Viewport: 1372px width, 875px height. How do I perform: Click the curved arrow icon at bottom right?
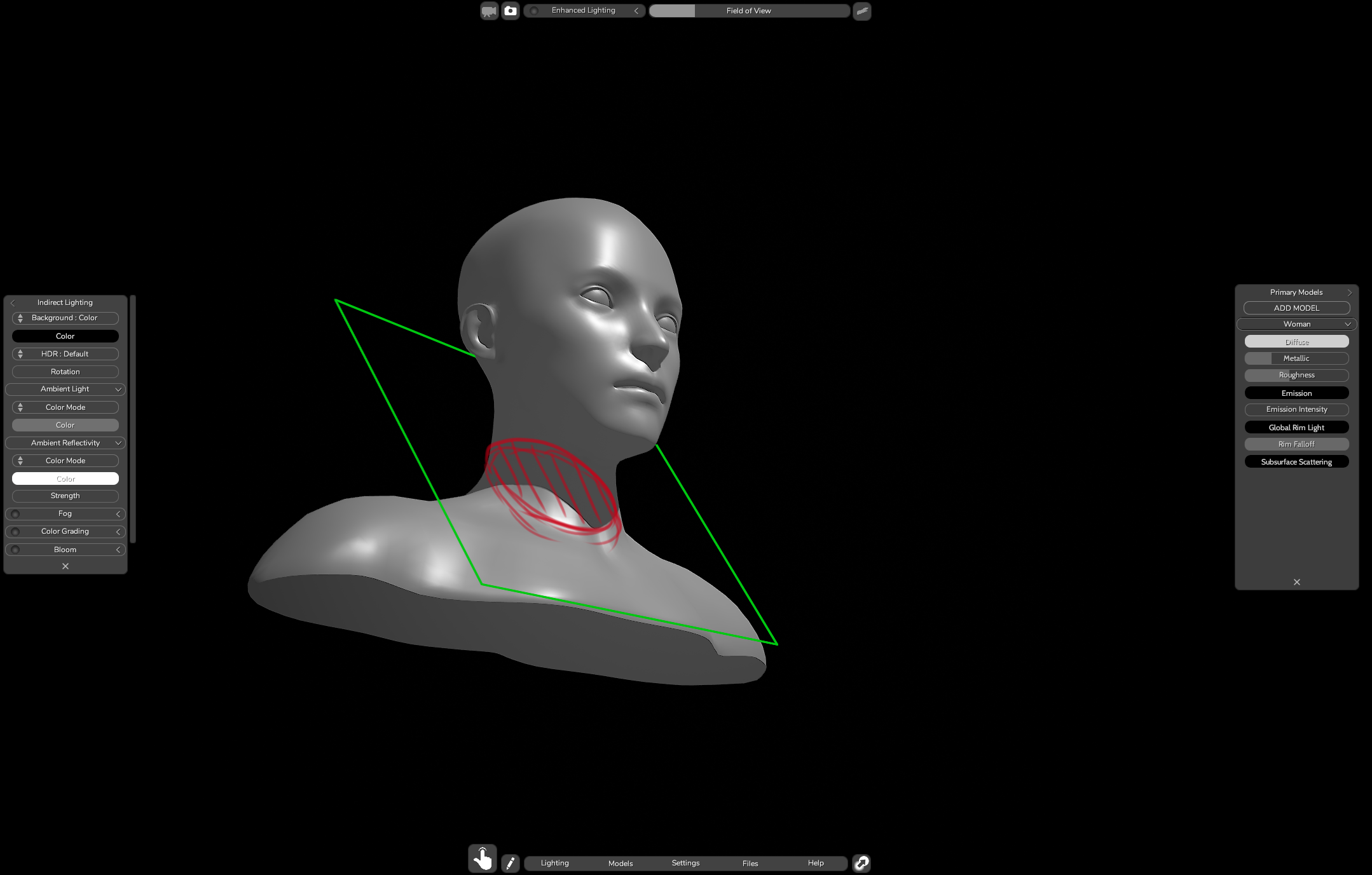[861, 863]
